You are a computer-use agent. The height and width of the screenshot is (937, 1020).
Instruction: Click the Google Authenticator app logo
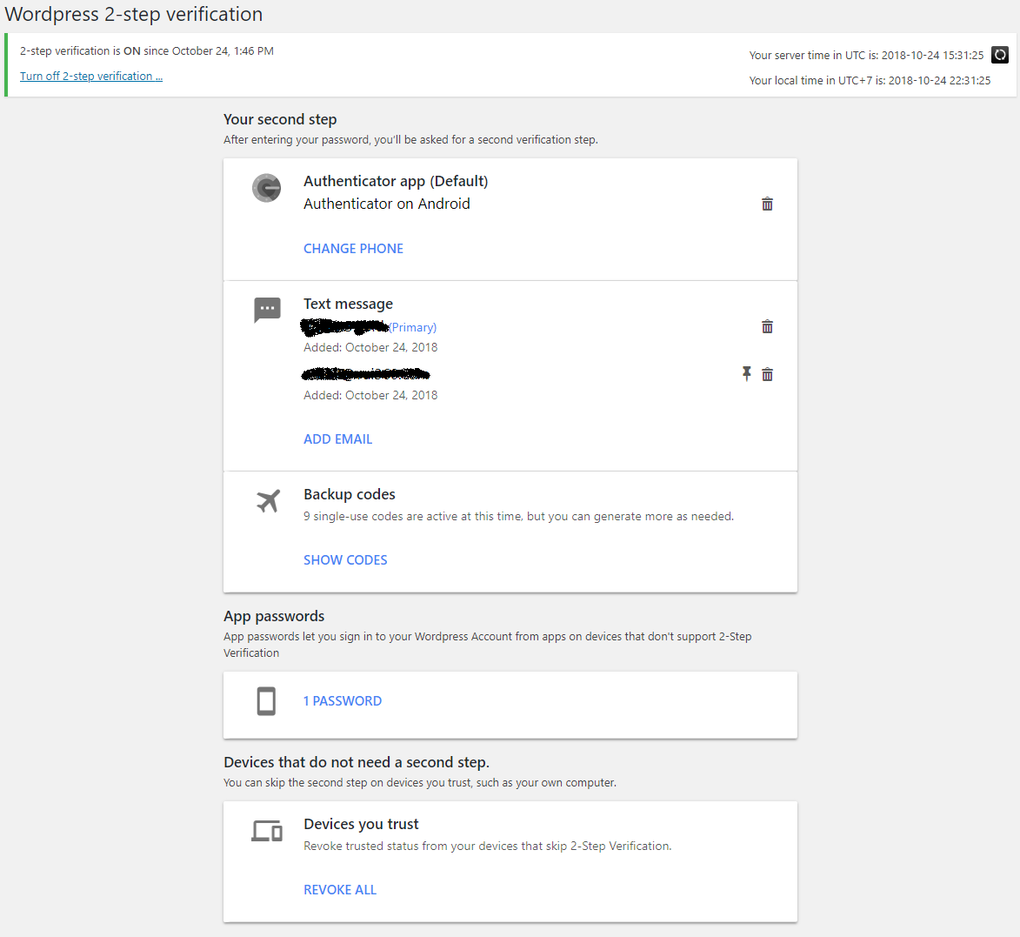click(266, 187)
